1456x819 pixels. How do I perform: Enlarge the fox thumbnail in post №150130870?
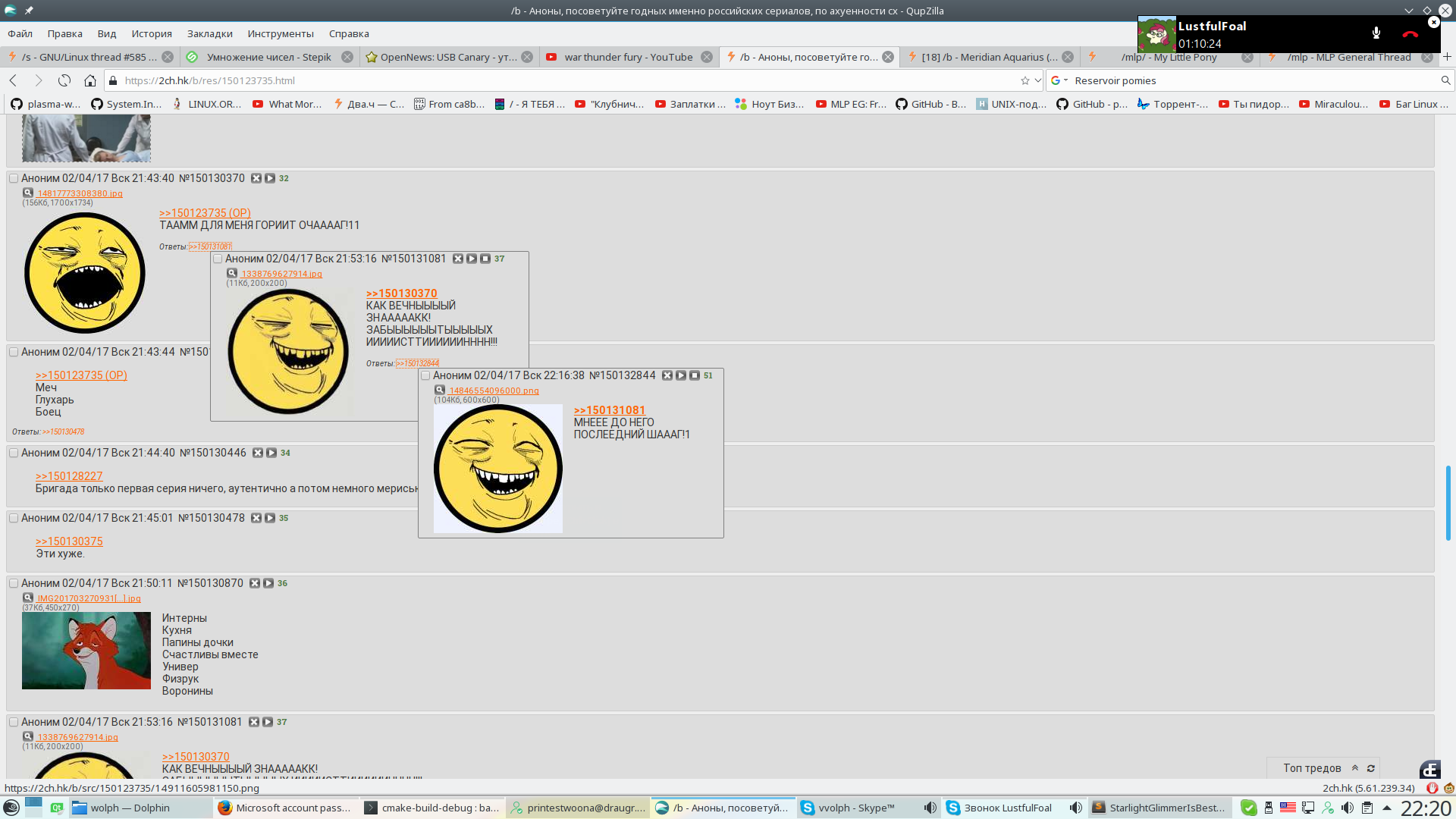tap(86, 651)
